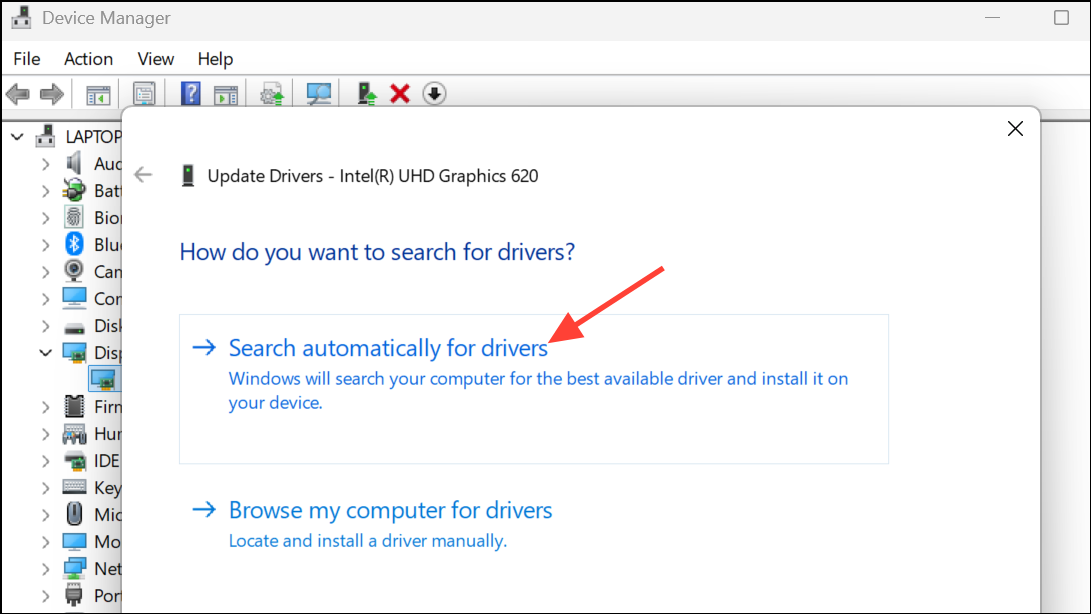Image resolution: width=1091 pixels, height=614 pixels.
Task: Click the down-arrow Disable device icon
Action: coord(434,94)
